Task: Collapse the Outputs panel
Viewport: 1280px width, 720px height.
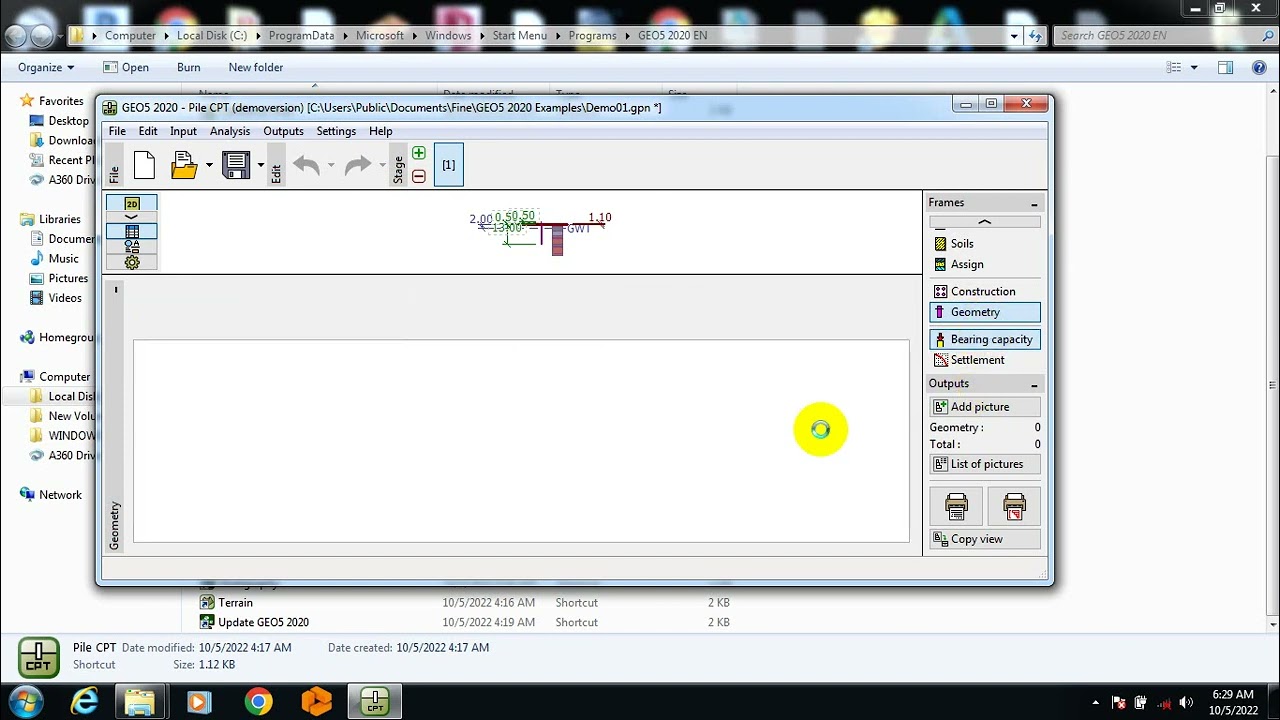Action: coord(1034,384)
